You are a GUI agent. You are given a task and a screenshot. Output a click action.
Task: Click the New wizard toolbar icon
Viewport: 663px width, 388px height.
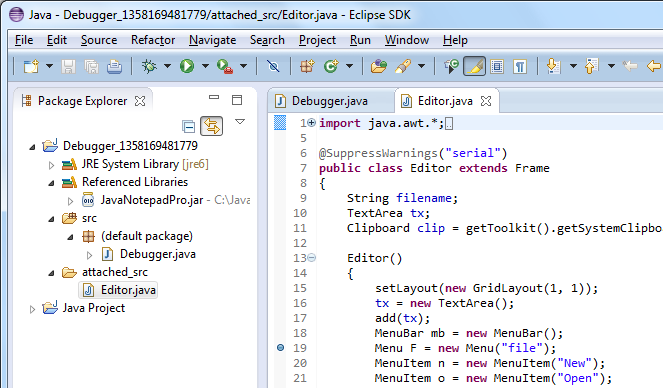pyautogui.click(x=31, y=66)
